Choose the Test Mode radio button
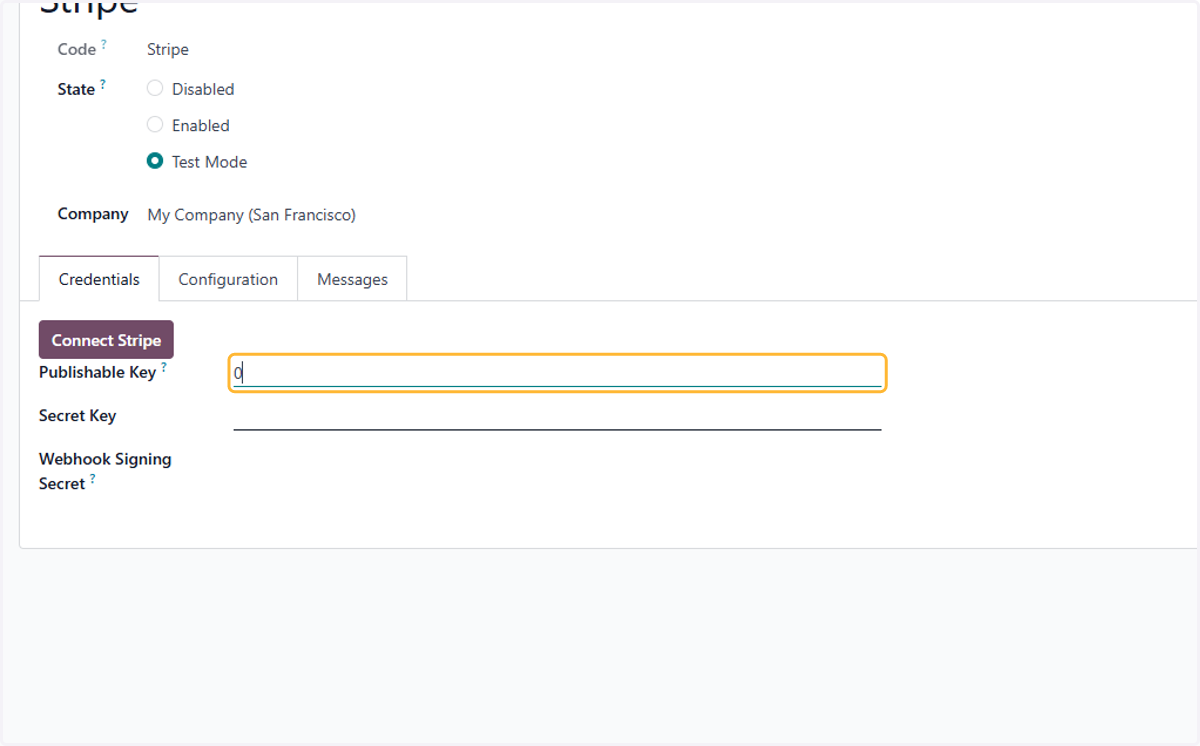The width and height of the screenshot is (1200, 746). pos(155,161)
